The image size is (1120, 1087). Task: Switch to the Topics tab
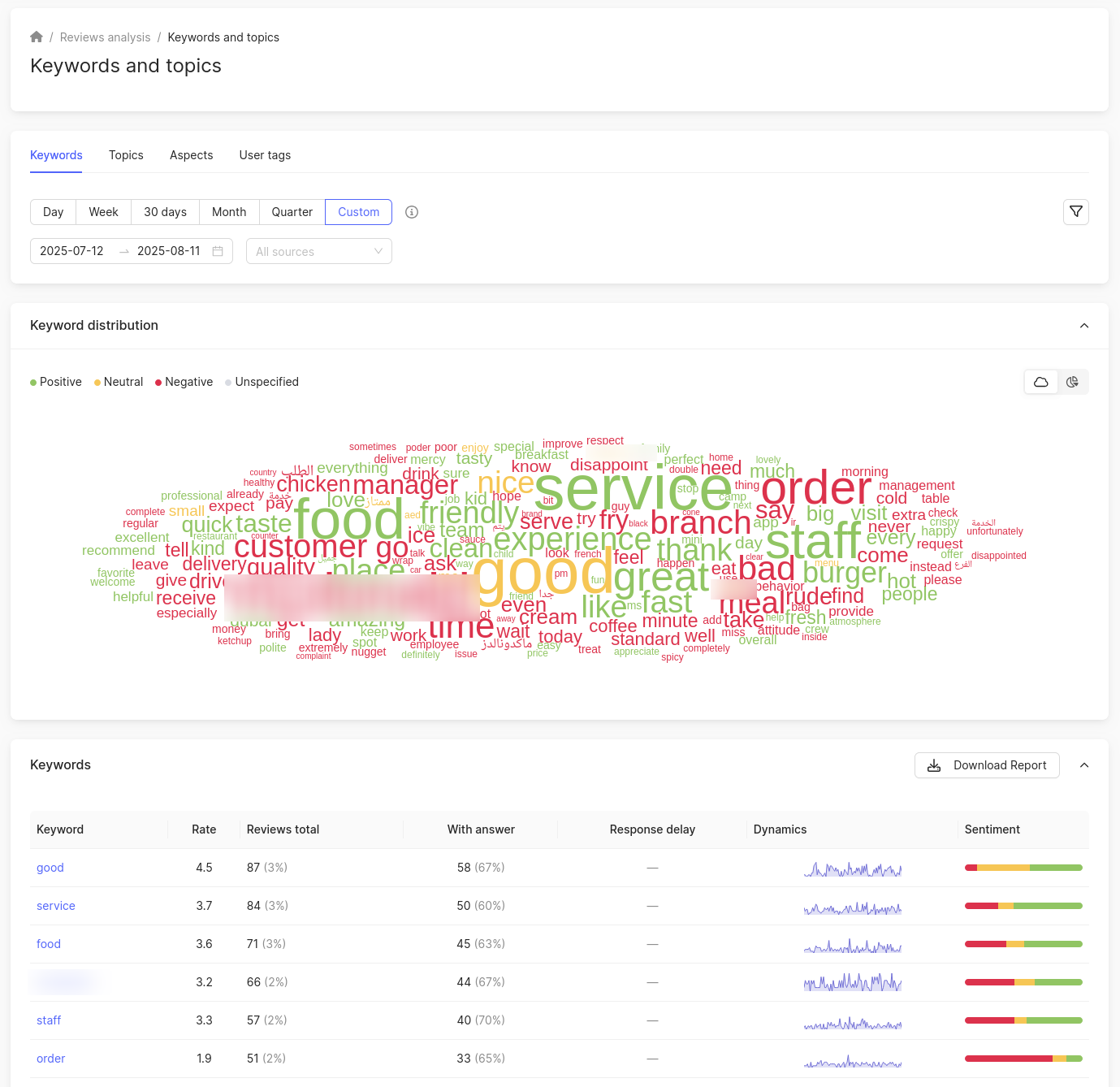pyautogui.click(x=126, y=155)
